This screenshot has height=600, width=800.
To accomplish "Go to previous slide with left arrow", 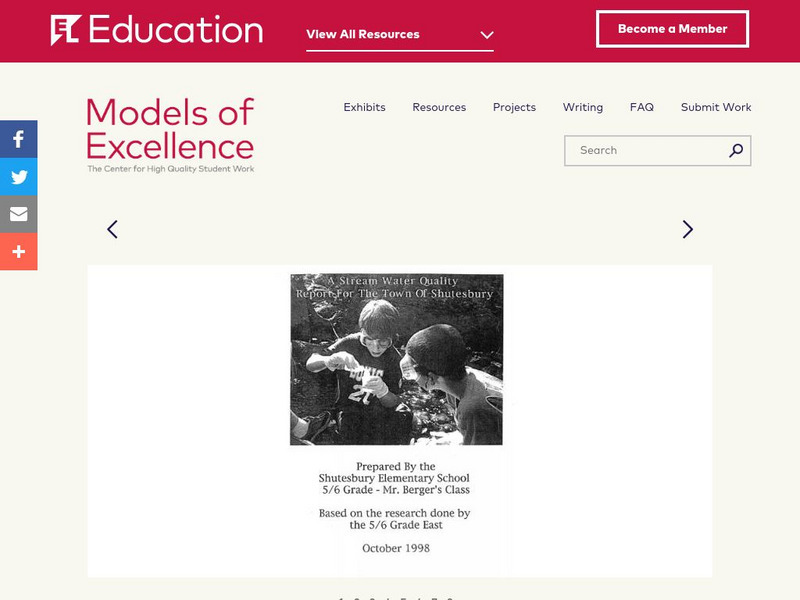I will 112,229.
